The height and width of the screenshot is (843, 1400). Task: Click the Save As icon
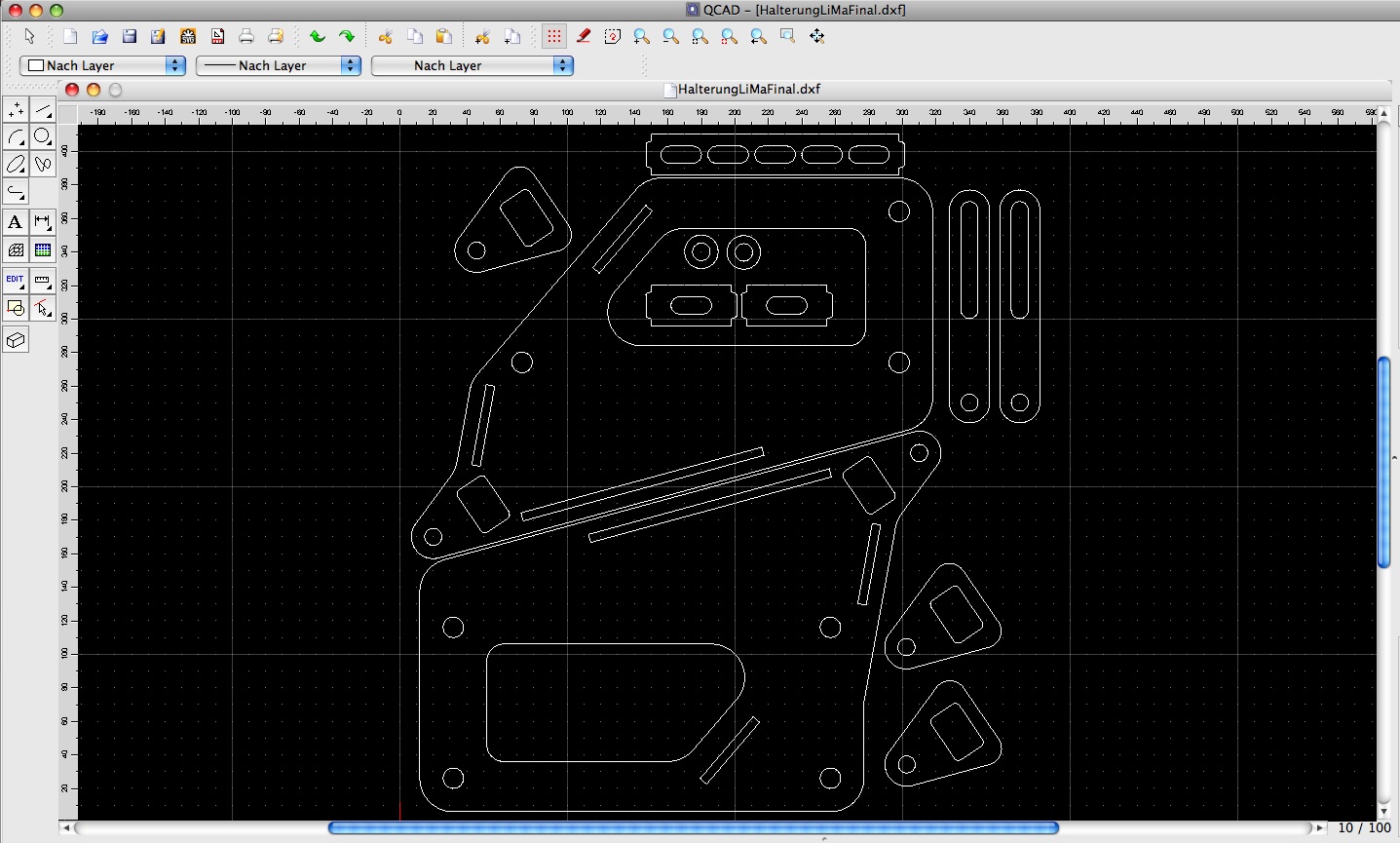158,36
